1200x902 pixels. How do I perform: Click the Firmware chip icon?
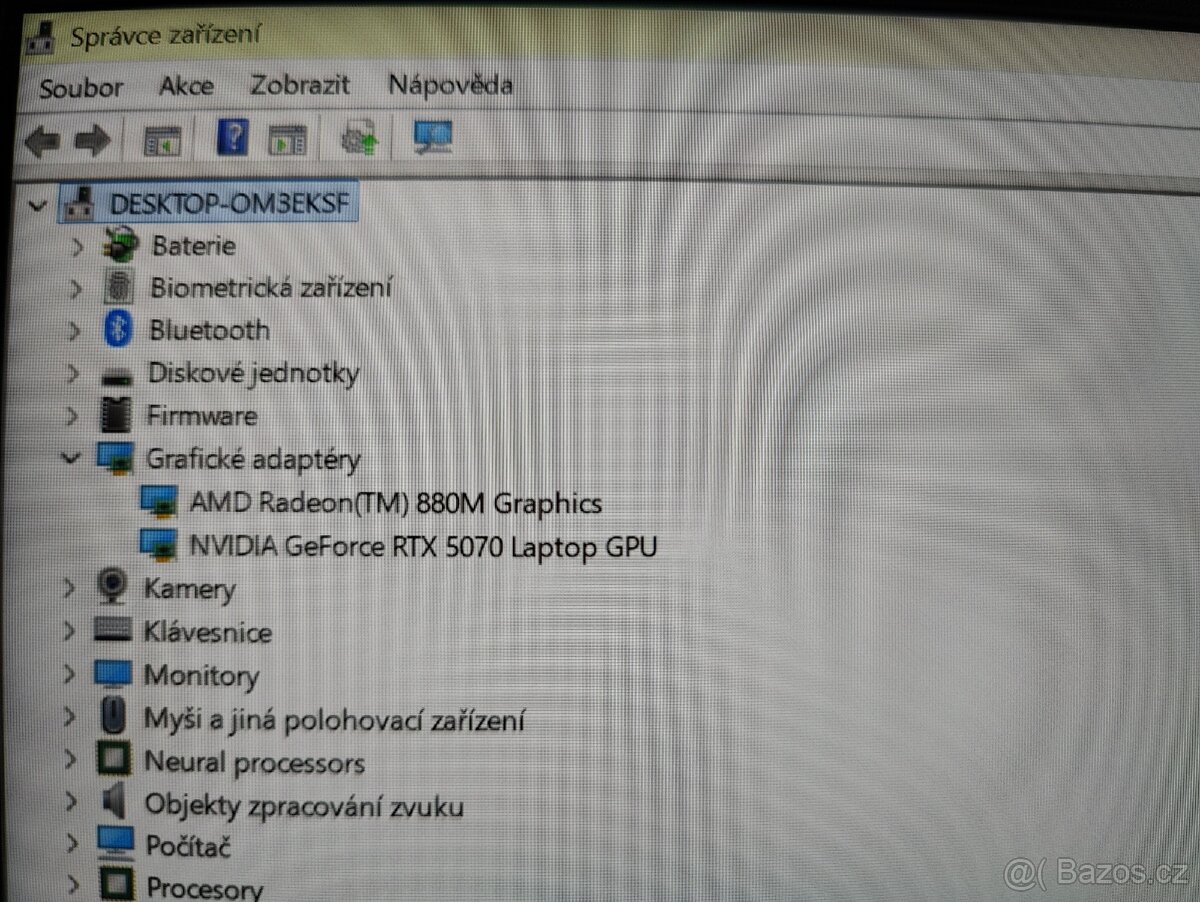tap(117, 415)
